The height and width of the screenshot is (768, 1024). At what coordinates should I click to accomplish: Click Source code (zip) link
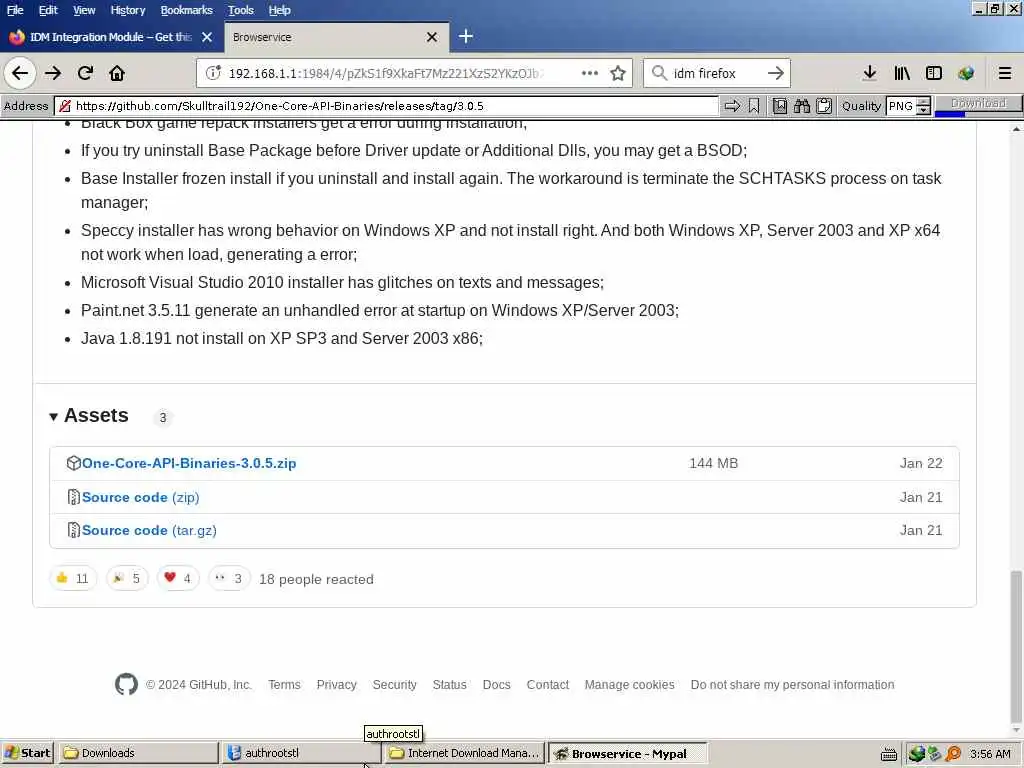click(x=140, y=497)
